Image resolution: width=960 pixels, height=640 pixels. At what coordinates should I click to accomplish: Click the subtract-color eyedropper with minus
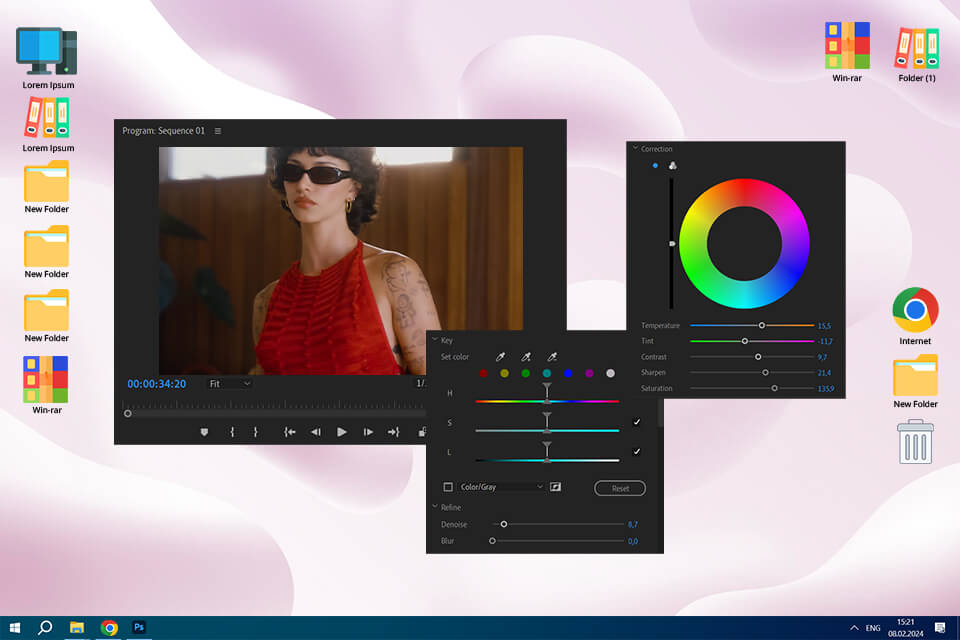551,357
